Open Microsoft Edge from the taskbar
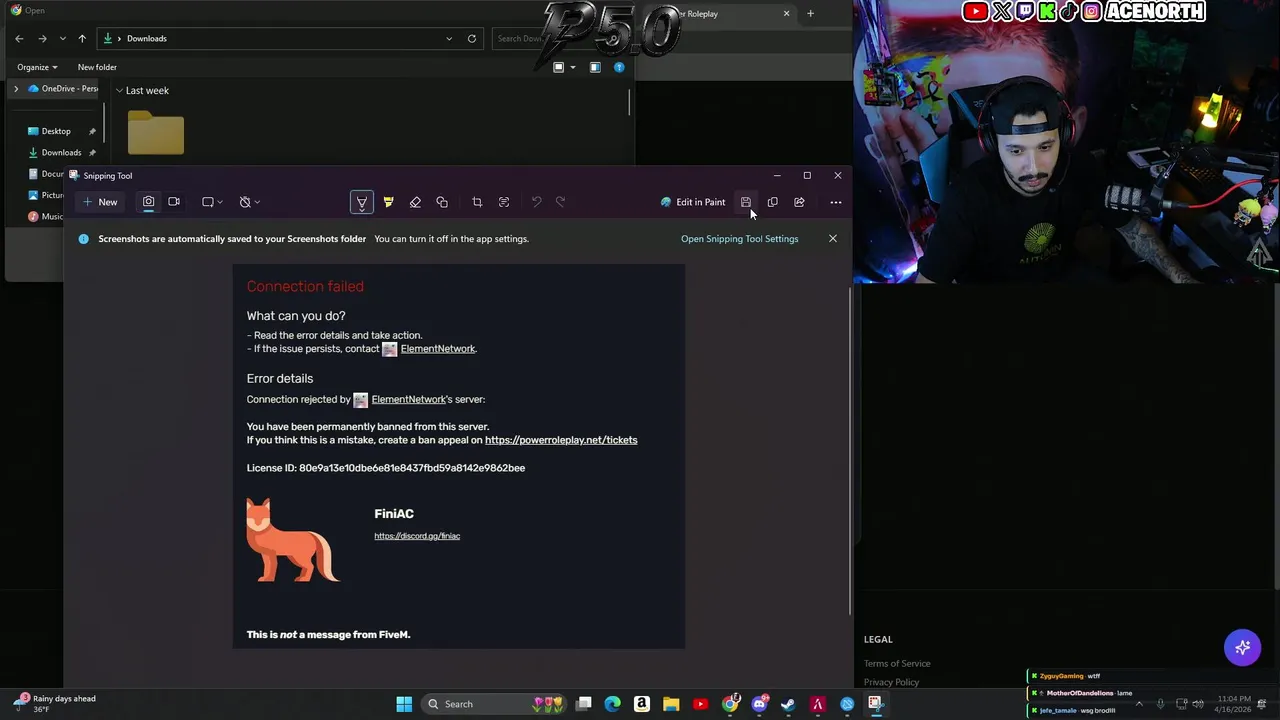 (x=613, y=704)
